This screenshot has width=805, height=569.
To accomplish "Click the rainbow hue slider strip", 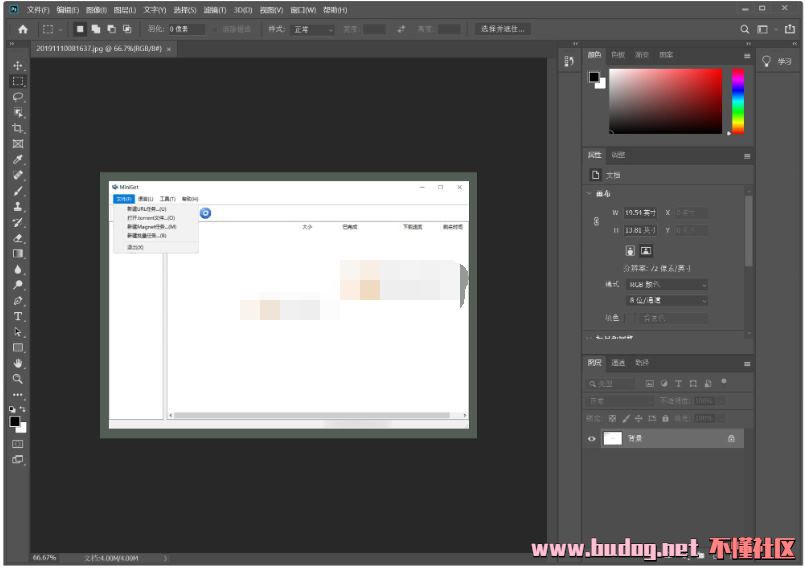I will pyautogui.click(x=737, y=100).
